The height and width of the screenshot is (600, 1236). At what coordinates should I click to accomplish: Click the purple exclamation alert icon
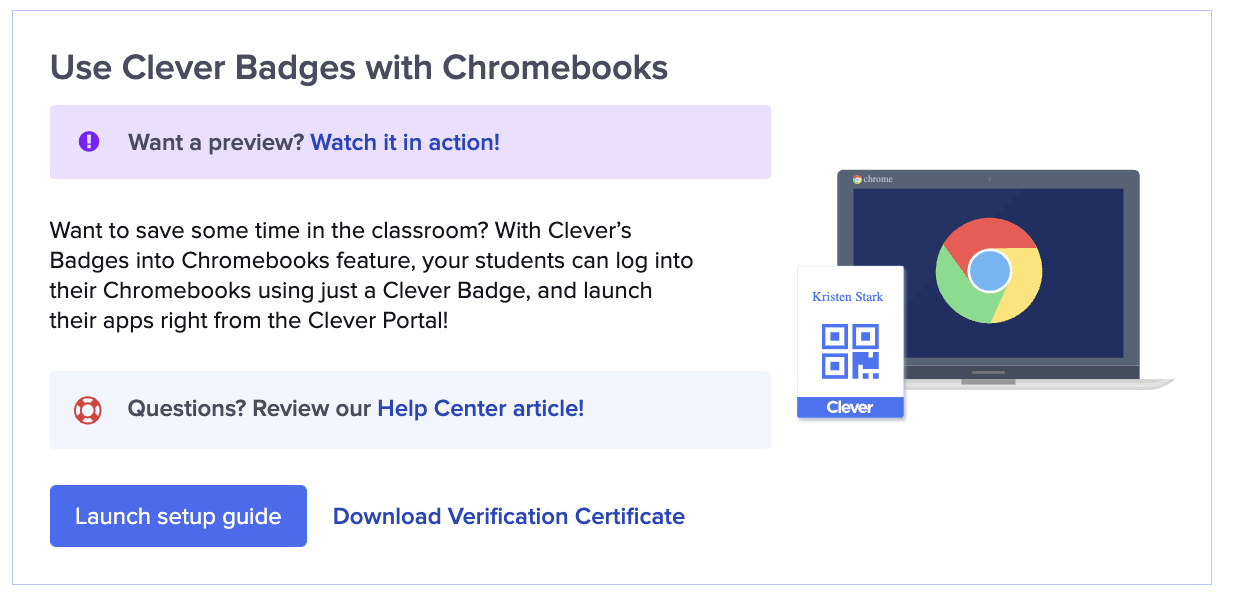pyautogui.click(x=88, y=141)
